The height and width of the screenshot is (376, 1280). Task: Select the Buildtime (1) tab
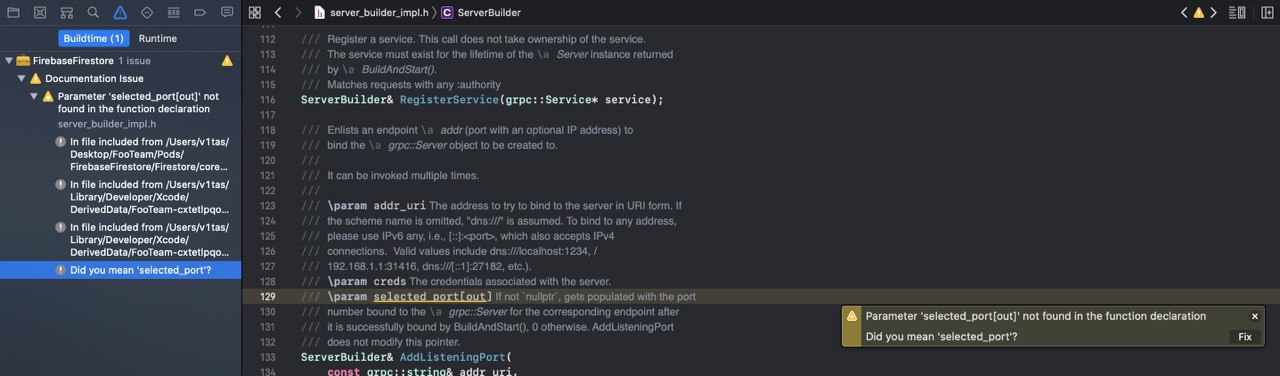click(x=94, y=38)
